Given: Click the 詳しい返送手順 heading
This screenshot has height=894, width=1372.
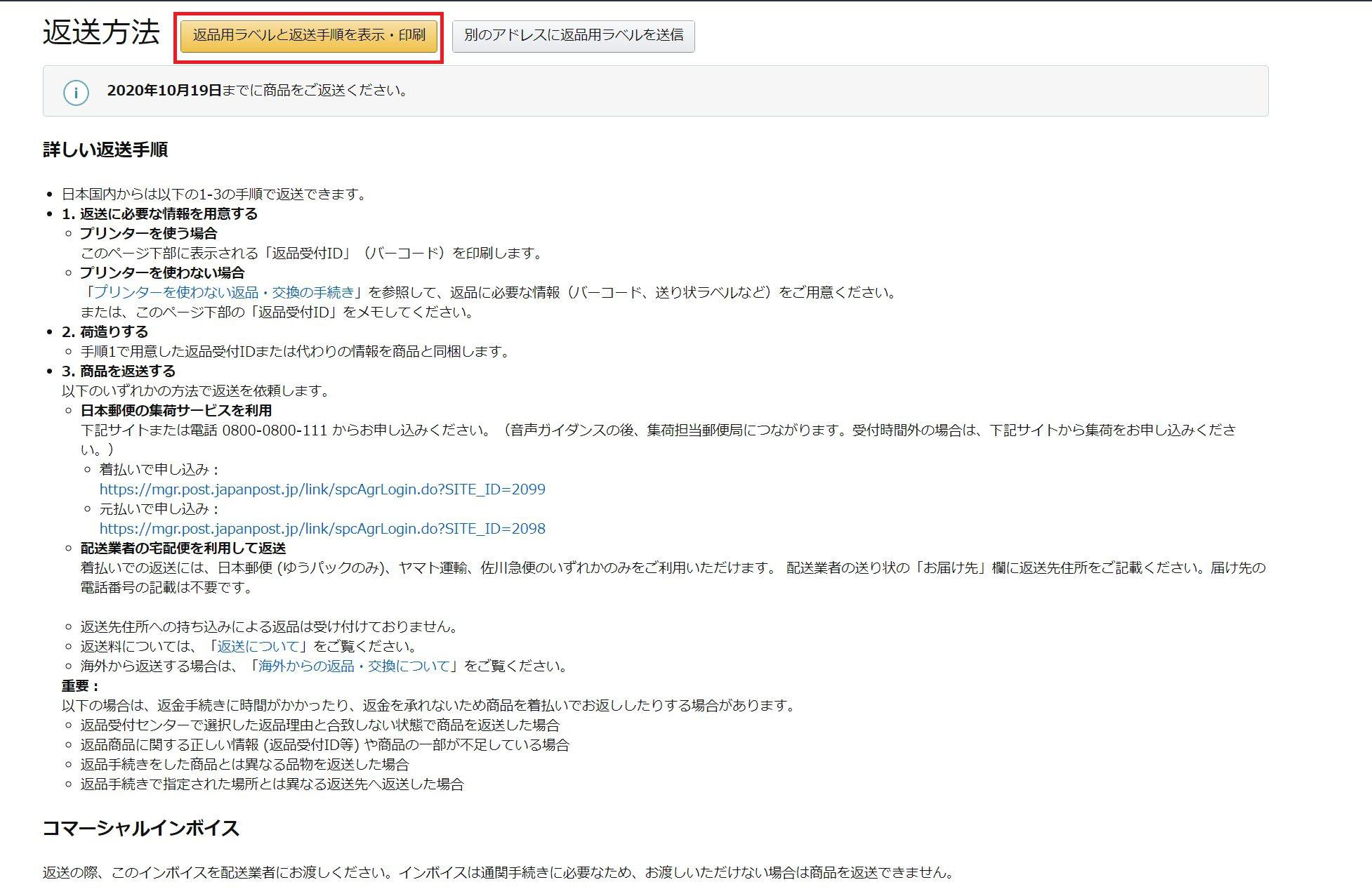Looking at the screenshot, I should [x=105, y=150].
